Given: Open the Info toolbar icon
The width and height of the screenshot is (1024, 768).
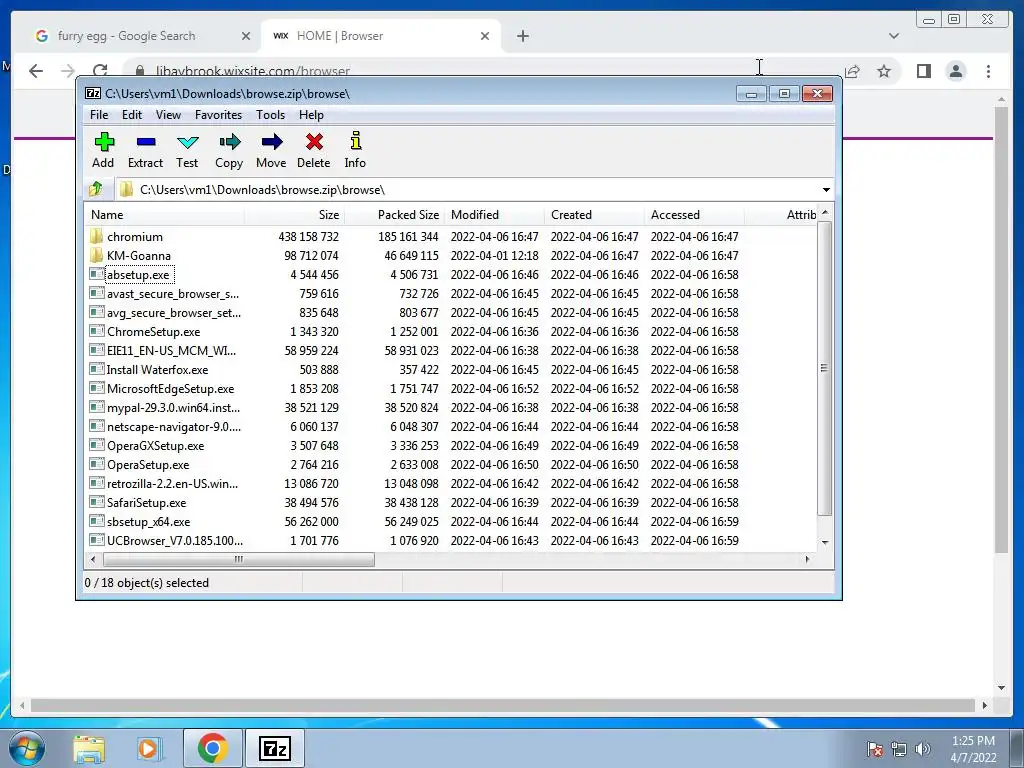Looking at the screenshot, I should tap(355, 141).
